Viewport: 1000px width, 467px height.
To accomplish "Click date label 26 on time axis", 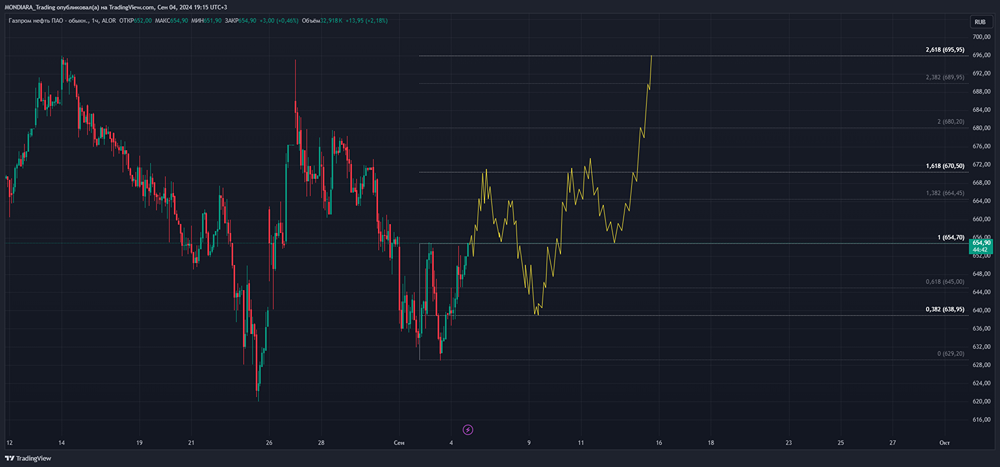I will [269, 443].
